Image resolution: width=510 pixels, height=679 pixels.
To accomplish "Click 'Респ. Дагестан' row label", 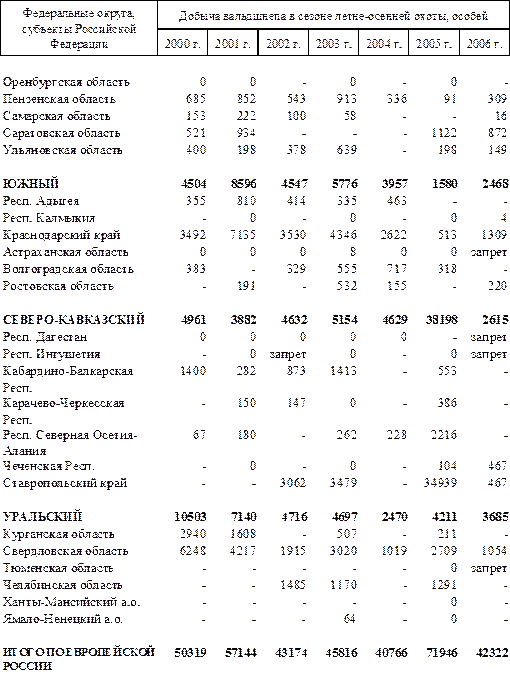I will (x=45, y=337).
